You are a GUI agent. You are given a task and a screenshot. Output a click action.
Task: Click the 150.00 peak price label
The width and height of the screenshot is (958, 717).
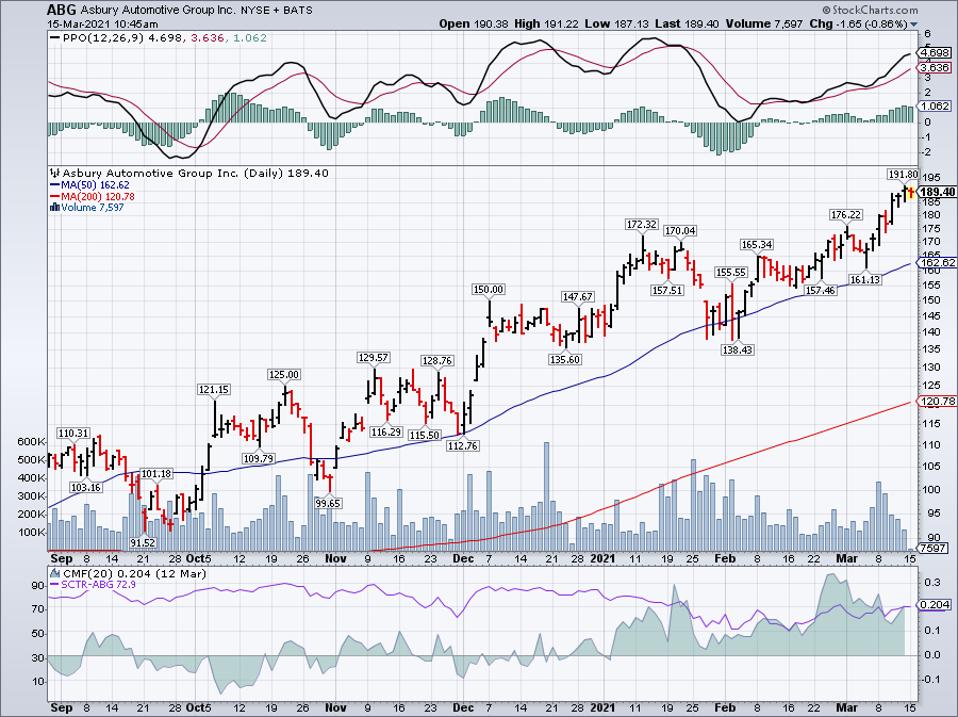coord(489,289)
